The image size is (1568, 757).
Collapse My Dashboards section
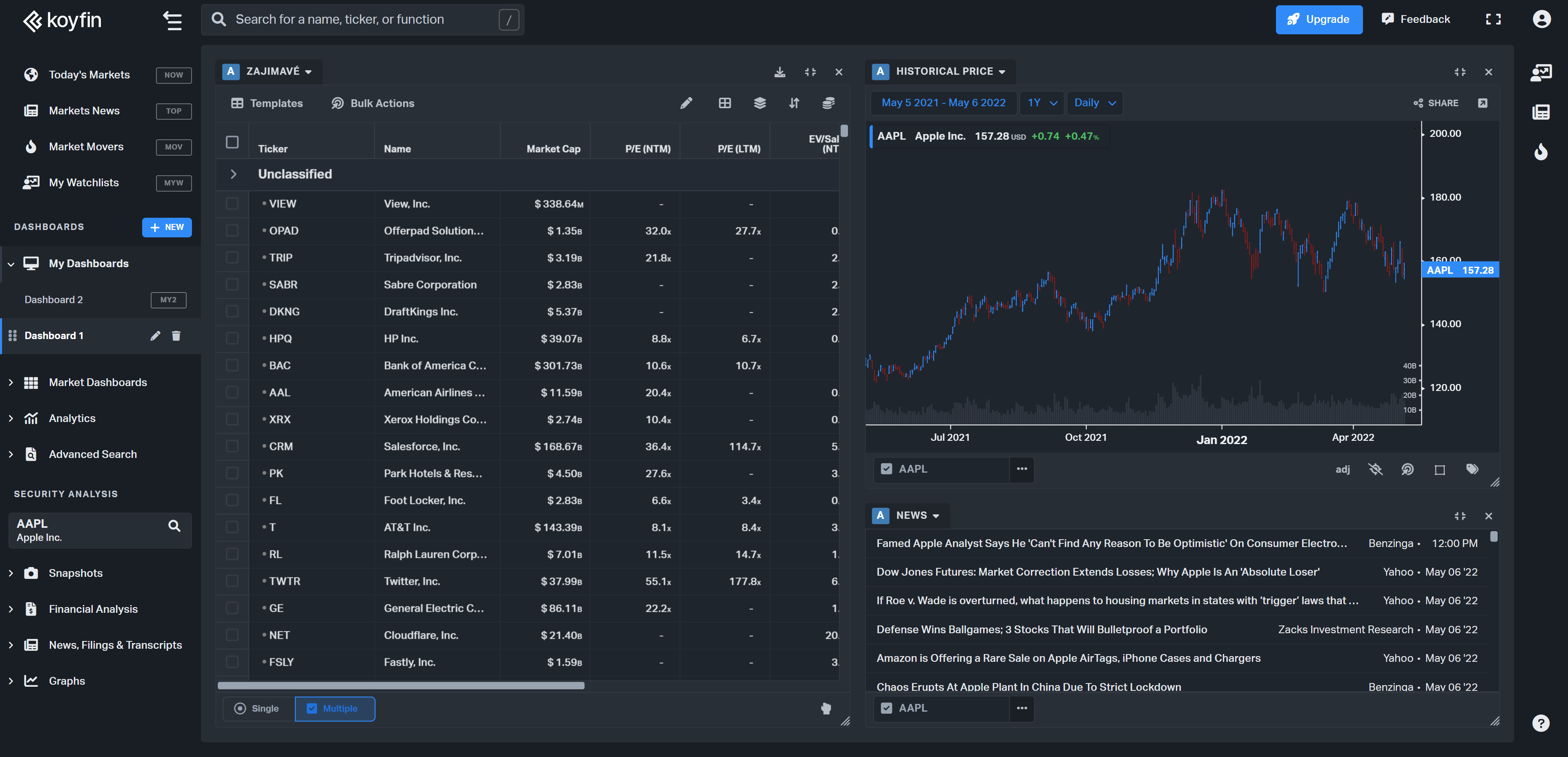[x=11, y=263]
